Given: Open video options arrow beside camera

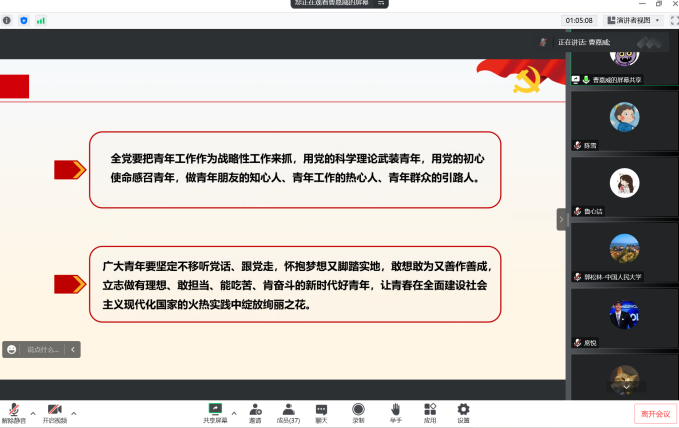Looking at the screenshot, I should (75, 412).
